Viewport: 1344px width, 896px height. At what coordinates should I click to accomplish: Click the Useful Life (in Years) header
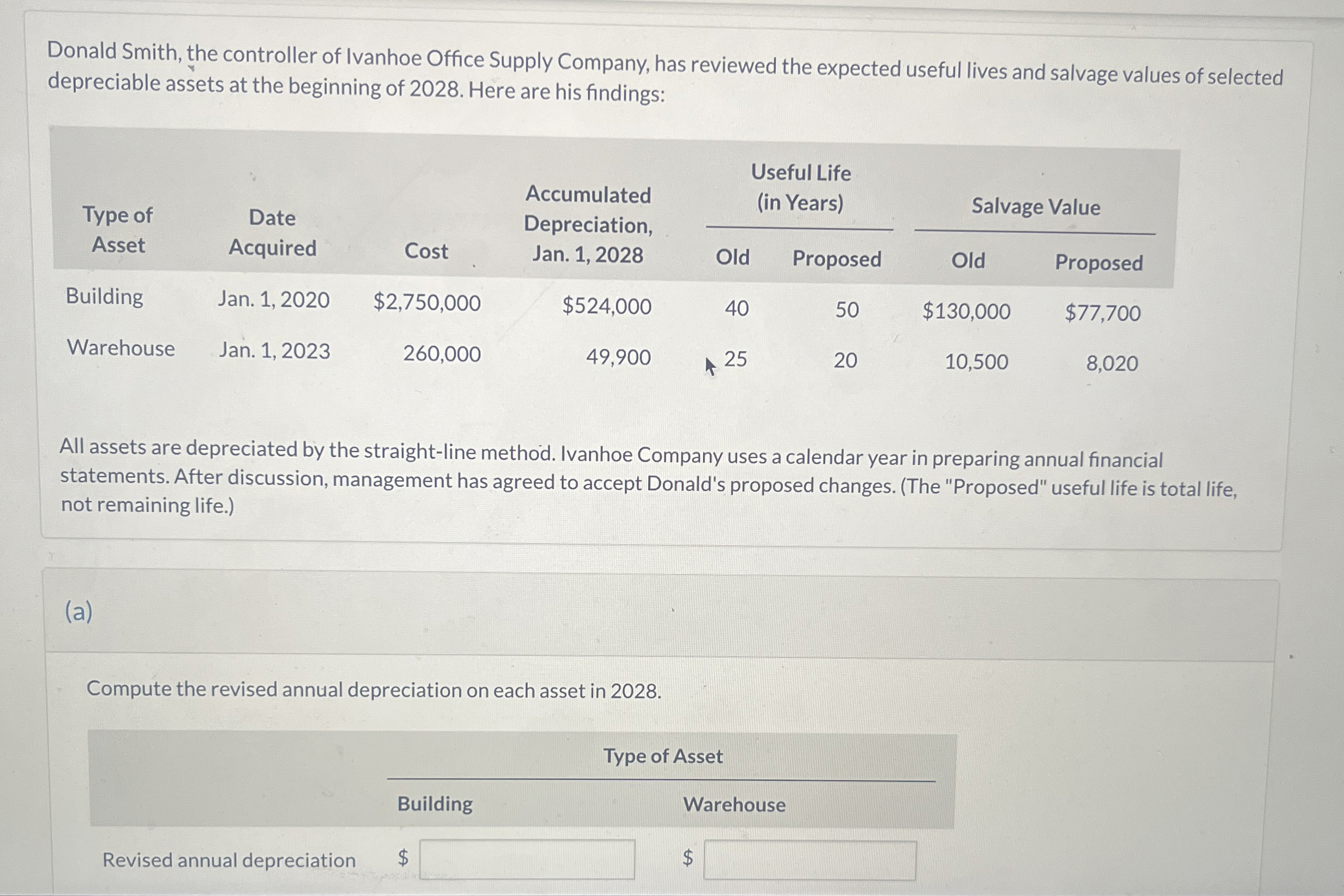pyautogui.click(x=800, y=188)
